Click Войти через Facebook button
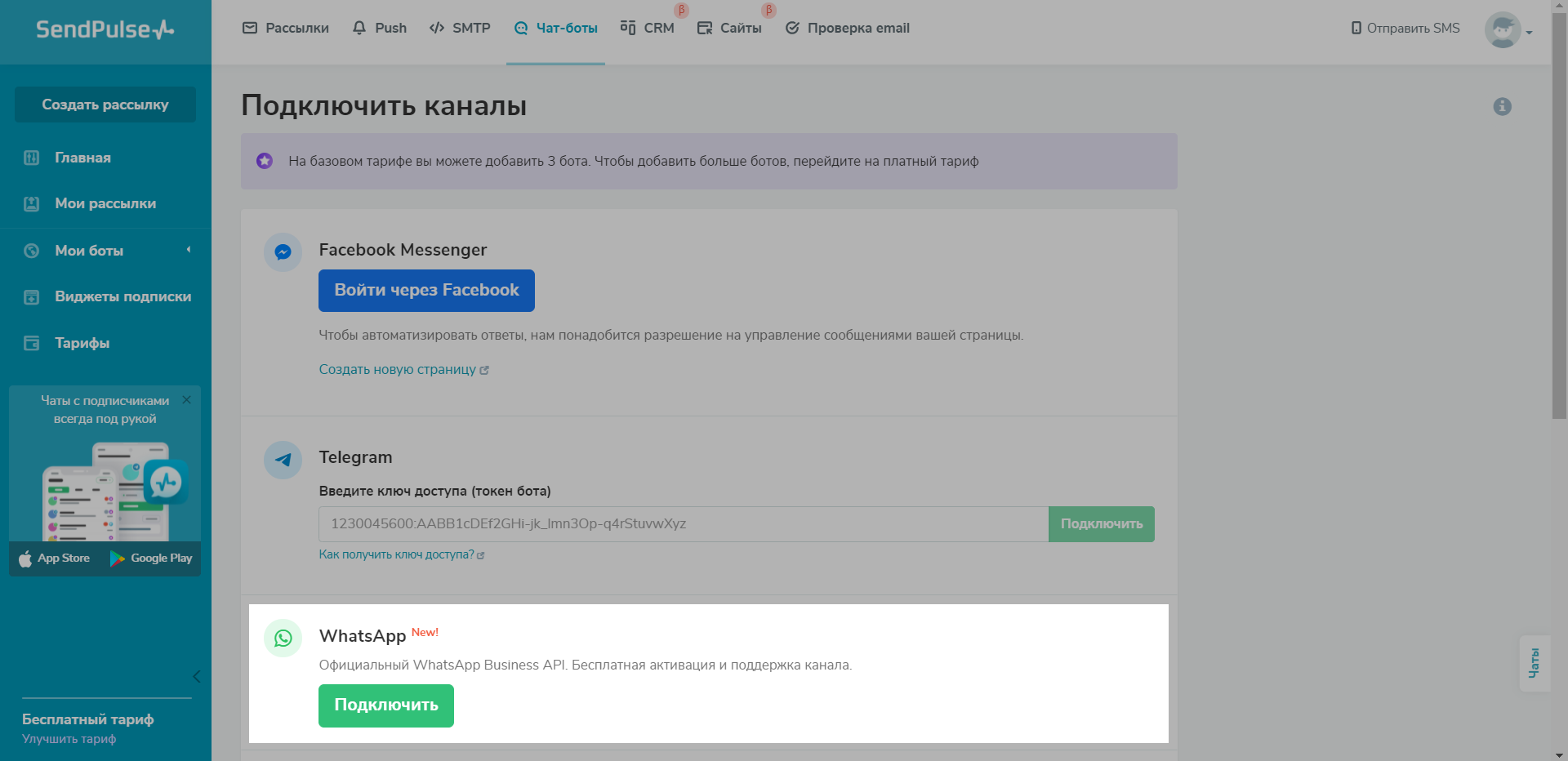Screen dimensions: 1568x761 426,291
